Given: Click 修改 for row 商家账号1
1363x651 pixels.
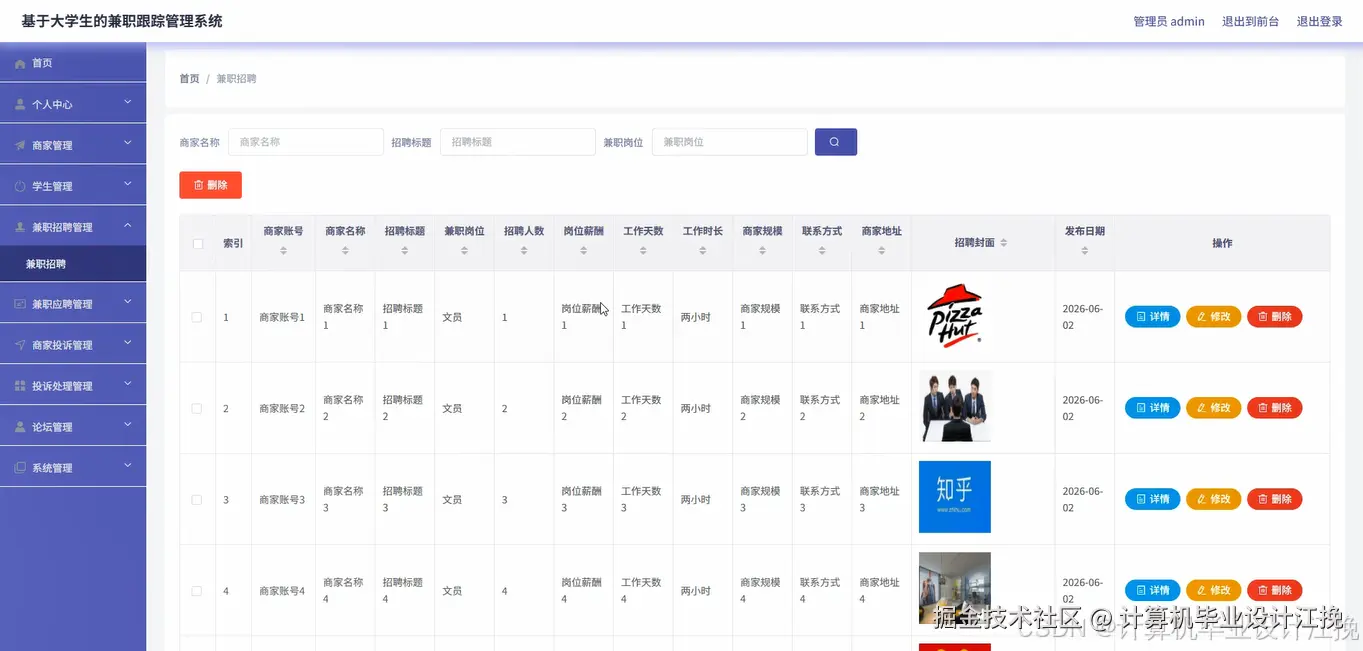Looking at the screenshot, I should pos(1213,317).
